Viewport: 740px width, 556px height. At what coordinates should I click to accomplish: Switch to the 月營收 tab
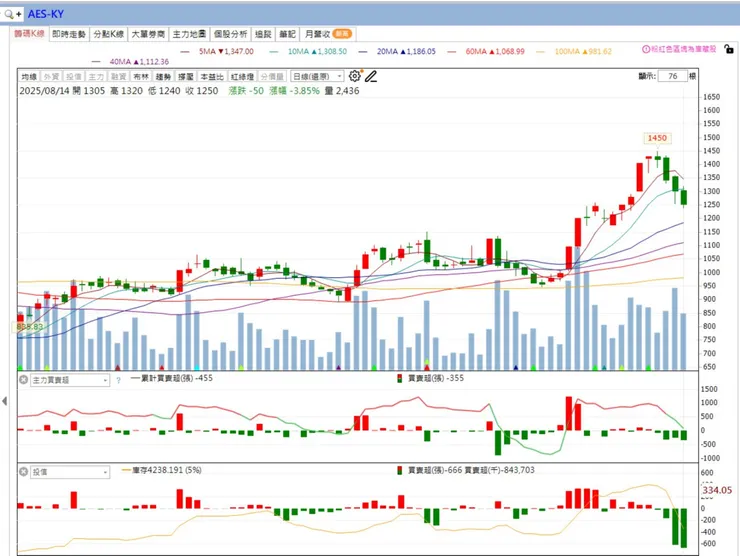[x=328, y=34]
